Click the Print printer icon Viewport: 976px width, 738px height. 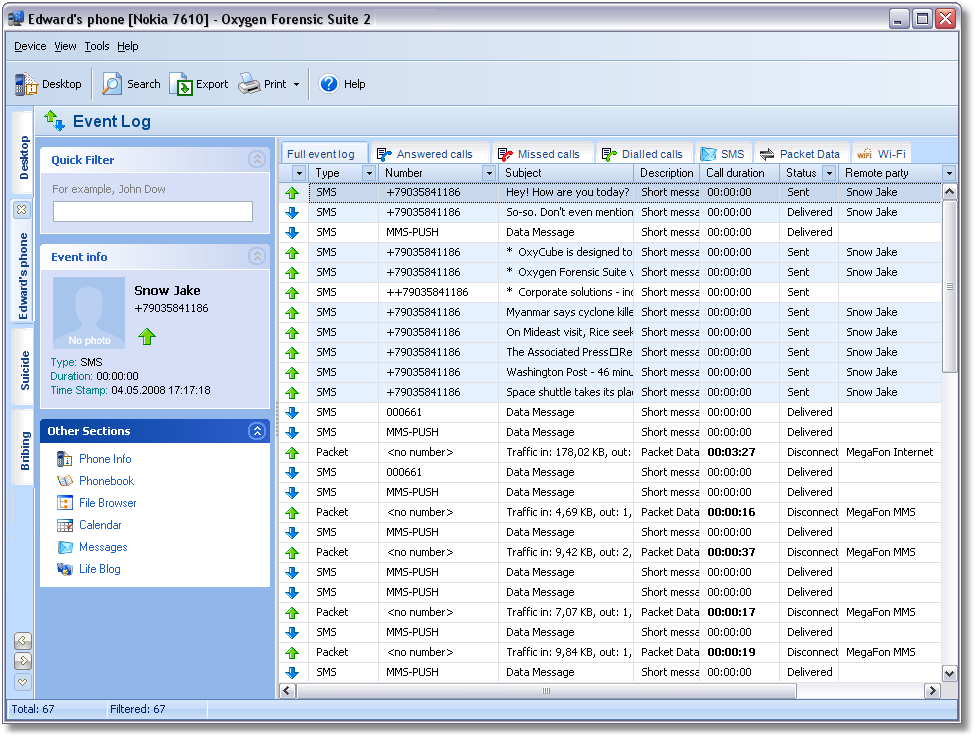249,85
